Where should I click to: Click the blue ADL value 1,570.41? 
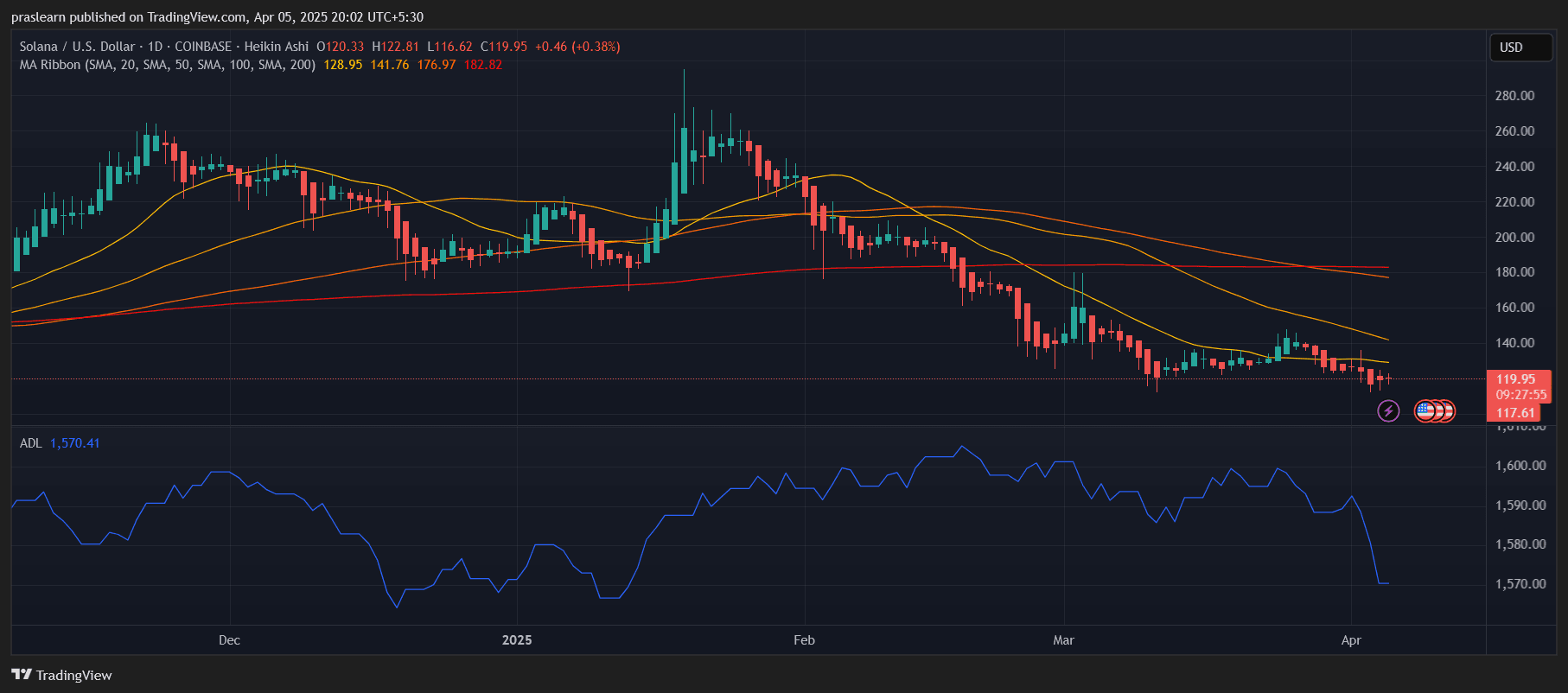(74, 443)
